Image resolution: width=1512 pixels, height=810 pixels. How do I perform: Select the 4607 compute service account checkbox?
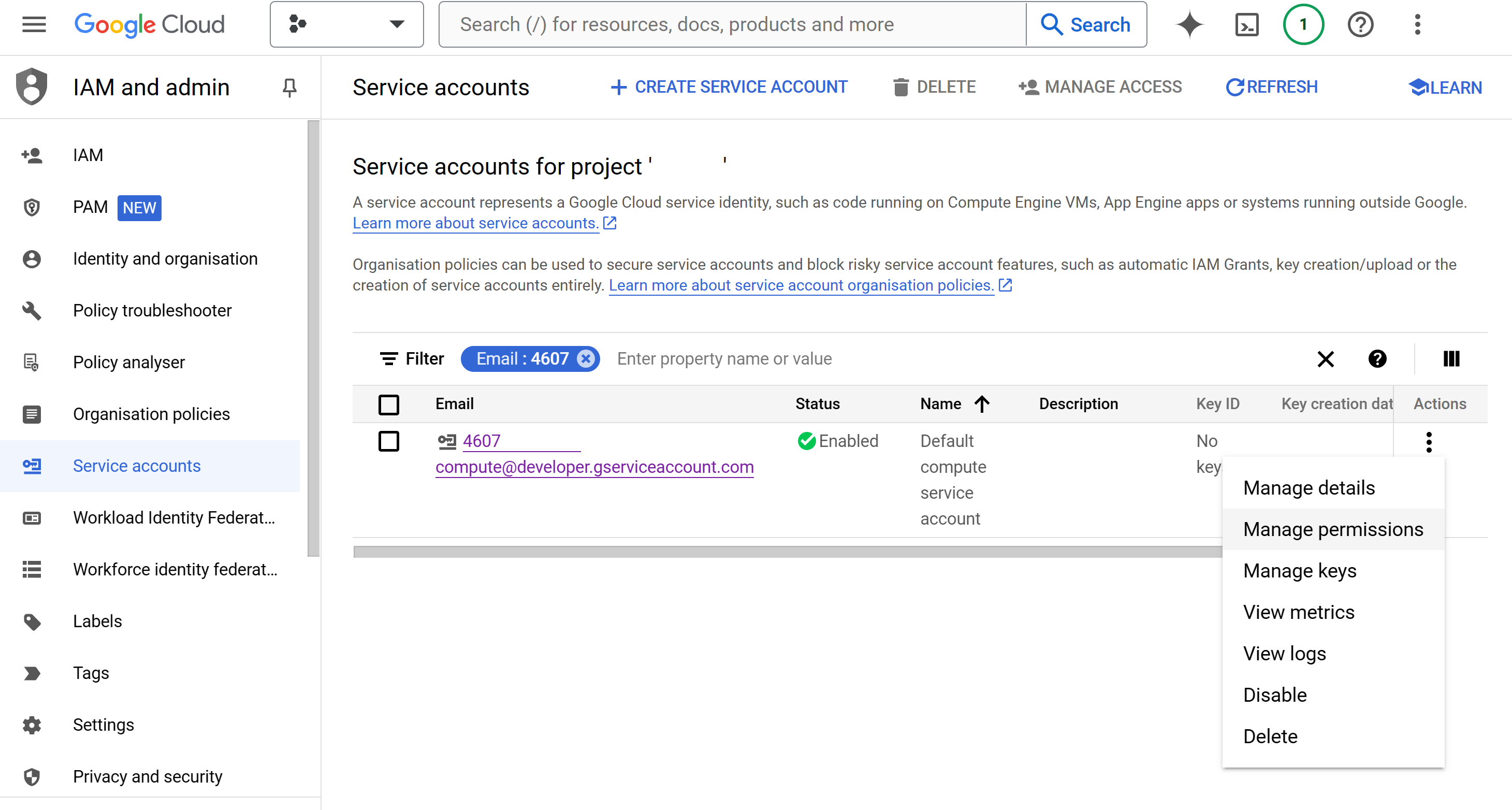[x=388, y=441]
